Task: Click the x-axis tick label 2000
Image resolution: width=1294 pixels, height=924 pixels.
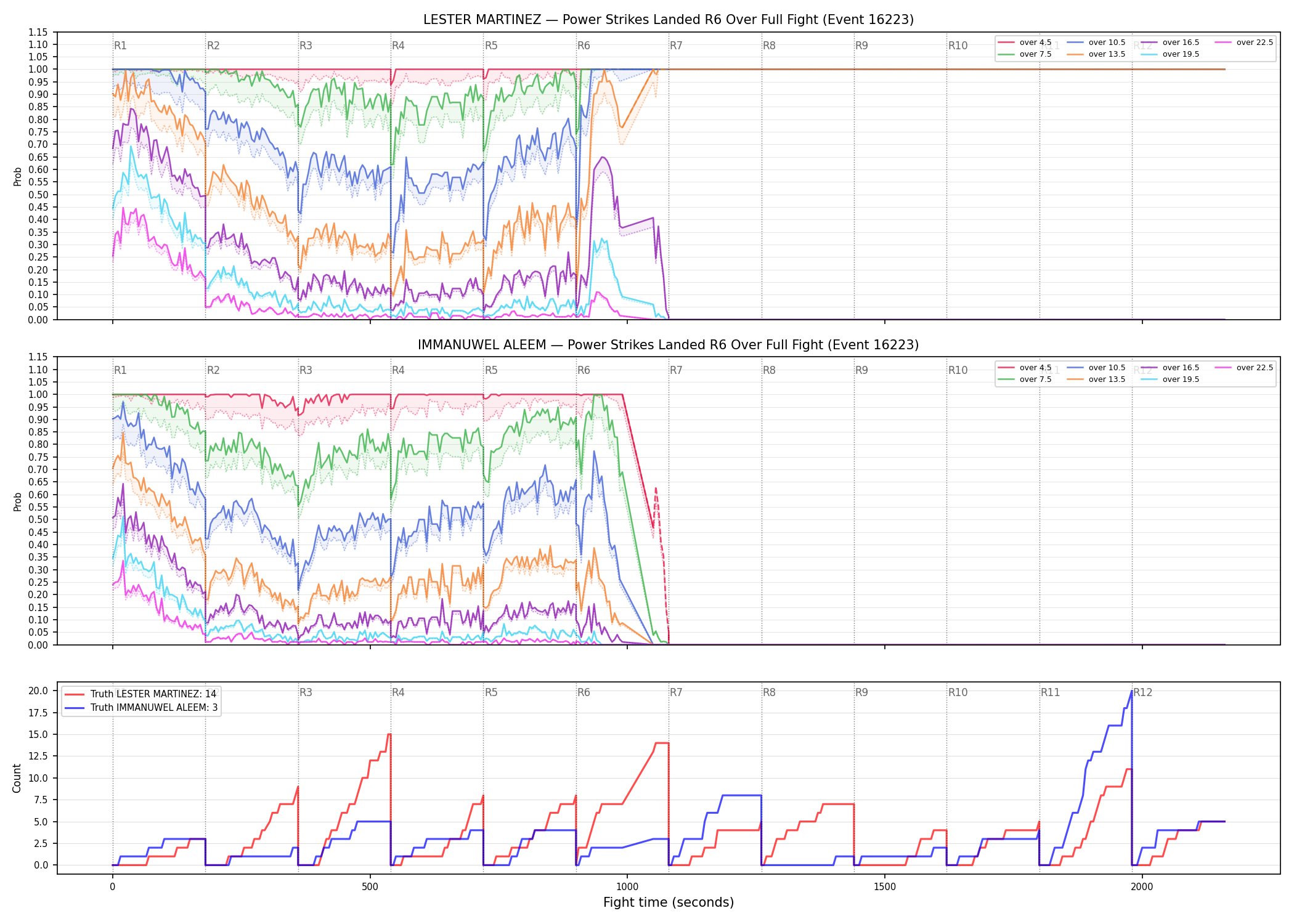Action: (1142, 887)
